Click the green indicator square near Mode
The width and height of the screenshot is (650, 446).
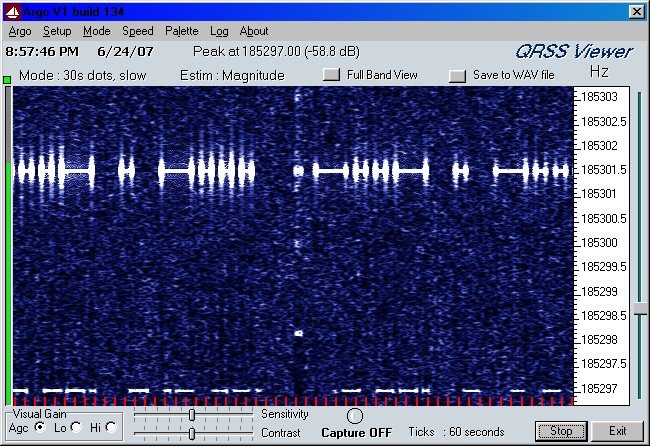tap(7, 80)
